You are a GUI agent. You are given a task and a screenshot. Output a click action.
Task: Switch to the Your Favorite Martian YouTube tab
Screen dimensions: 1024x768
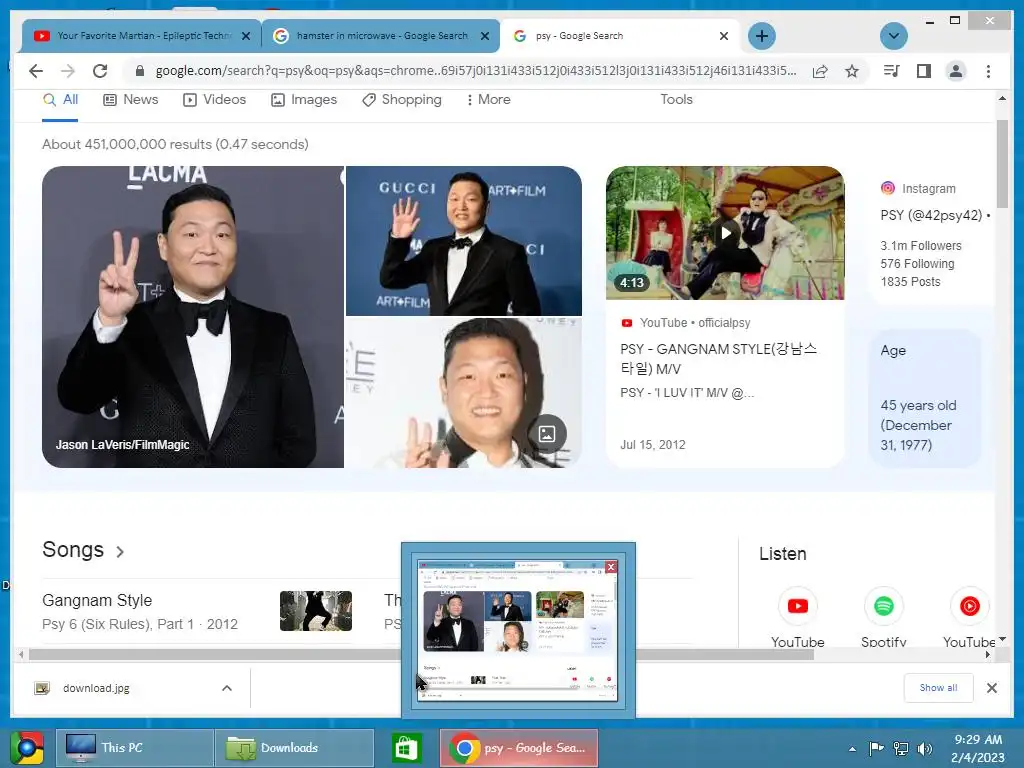141,36
